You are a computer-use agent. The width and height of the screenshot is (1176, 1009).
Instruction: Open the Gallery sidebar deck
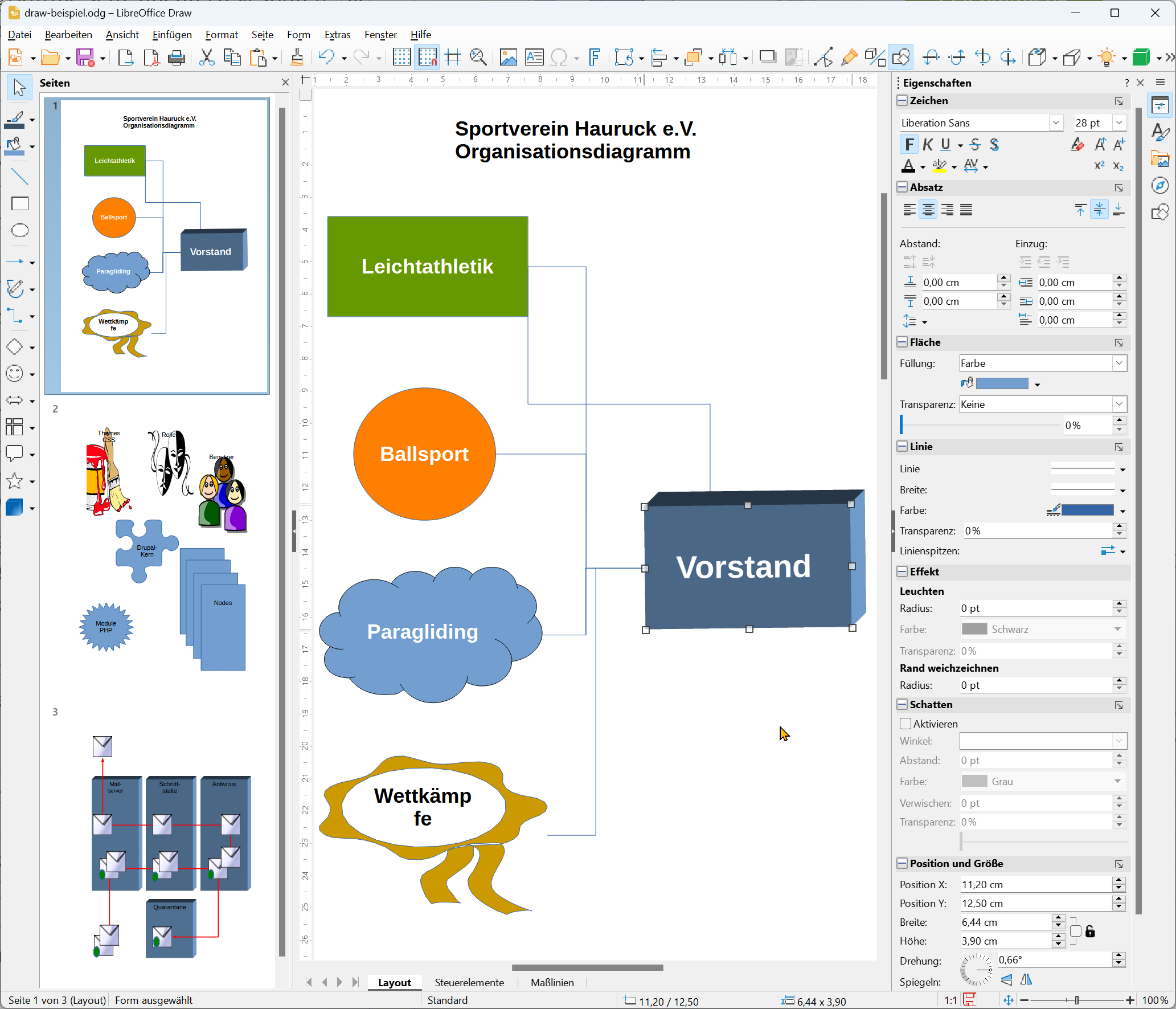[x=1160, y=159]
